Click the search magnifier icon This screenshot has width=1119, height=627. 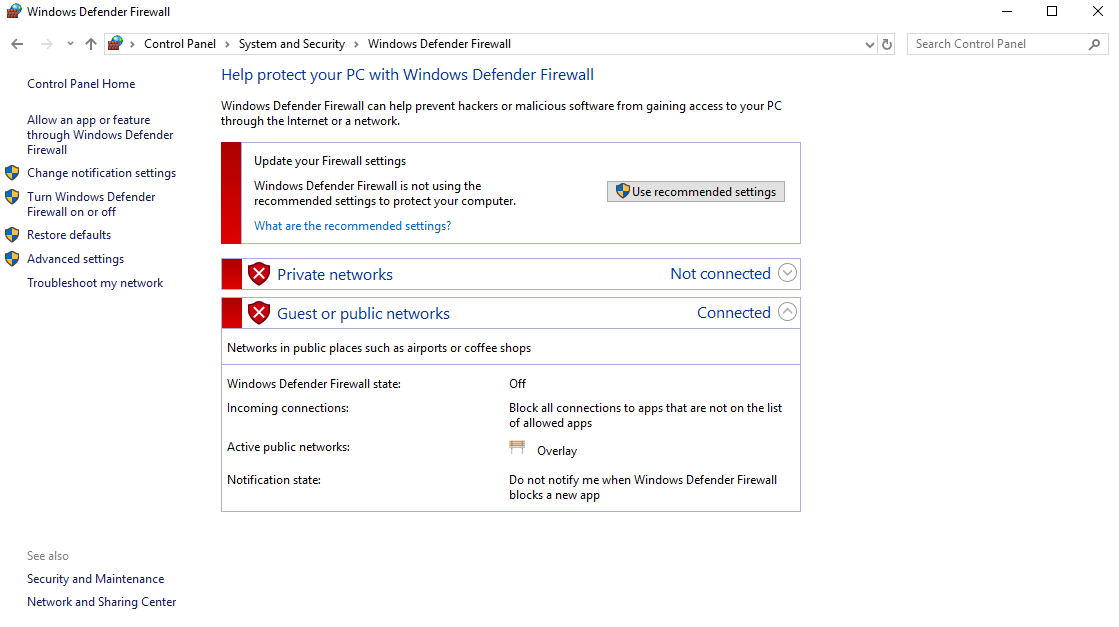point(1094,44)
